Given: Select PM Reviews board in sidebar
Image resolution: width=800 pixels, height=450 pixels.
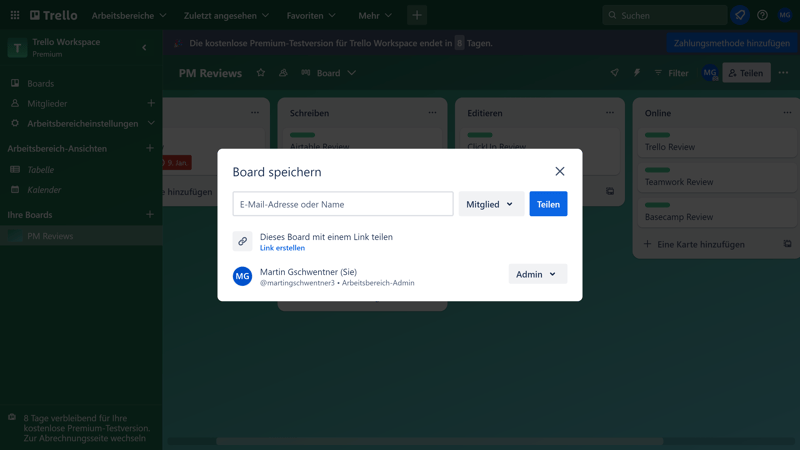Looking at the screenshot, I should pyautogui.click(x=81, y=236).
